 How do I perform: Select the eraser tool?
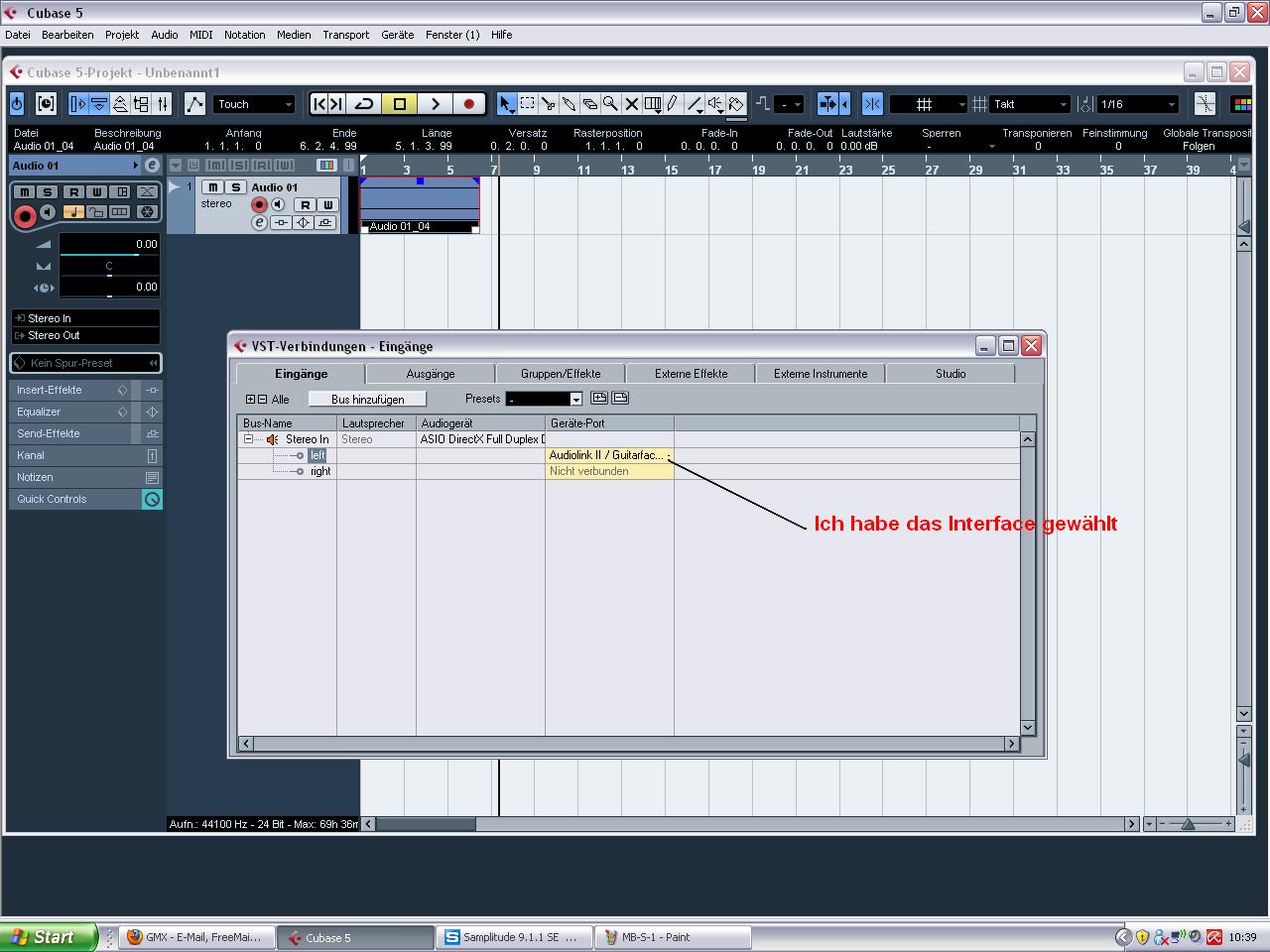[x=589, y=103]
